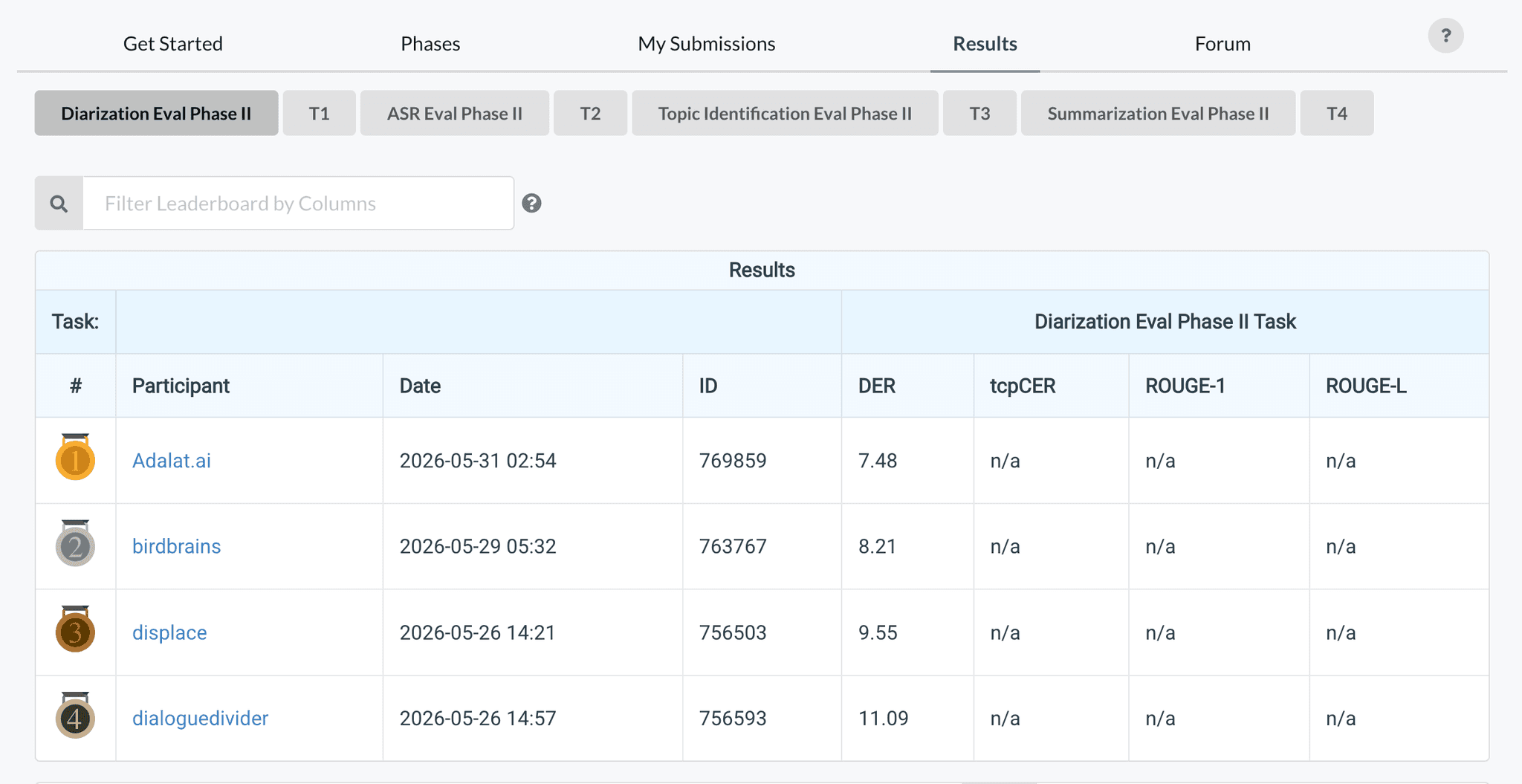Open the Phases tab
Screen dimensions: 1522x784
[430, 43]
